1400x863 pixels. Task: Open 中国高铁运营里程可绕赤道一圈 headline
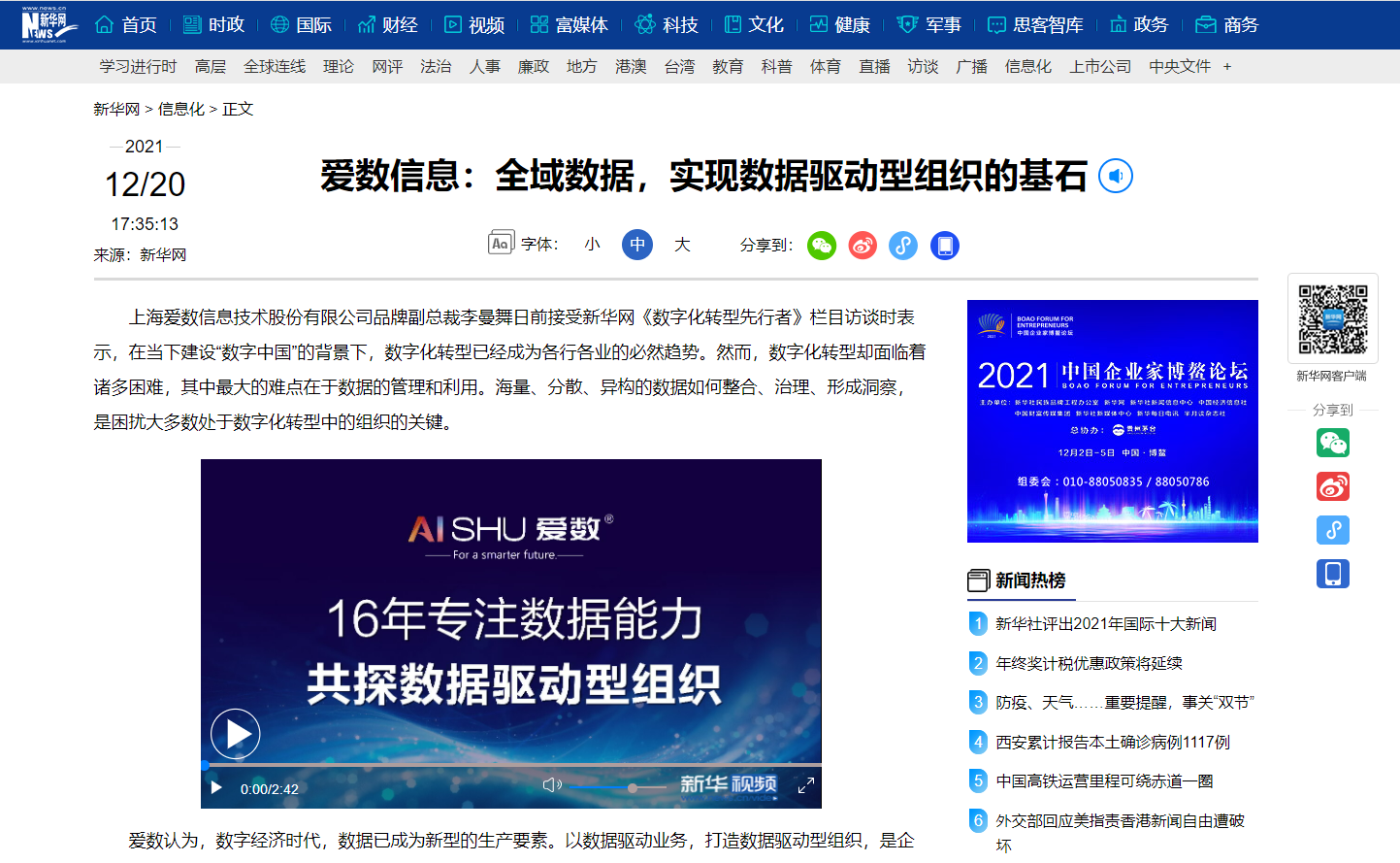(1104, 781)
